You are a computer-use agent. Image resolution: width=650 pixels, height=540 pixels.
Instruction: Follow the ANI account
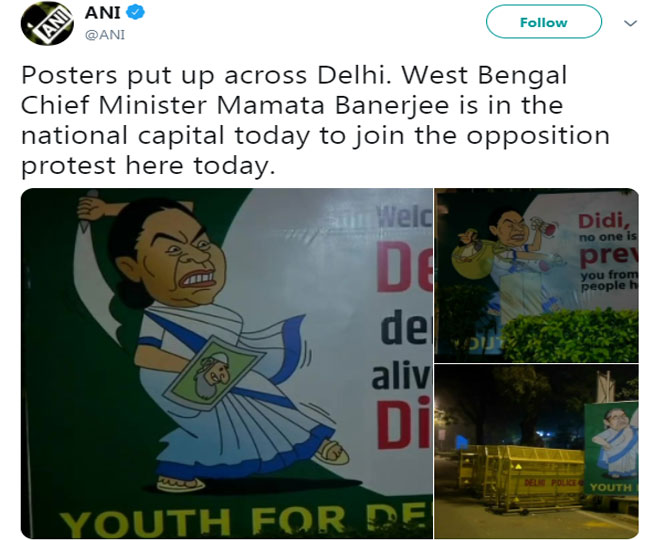(543, 22)
